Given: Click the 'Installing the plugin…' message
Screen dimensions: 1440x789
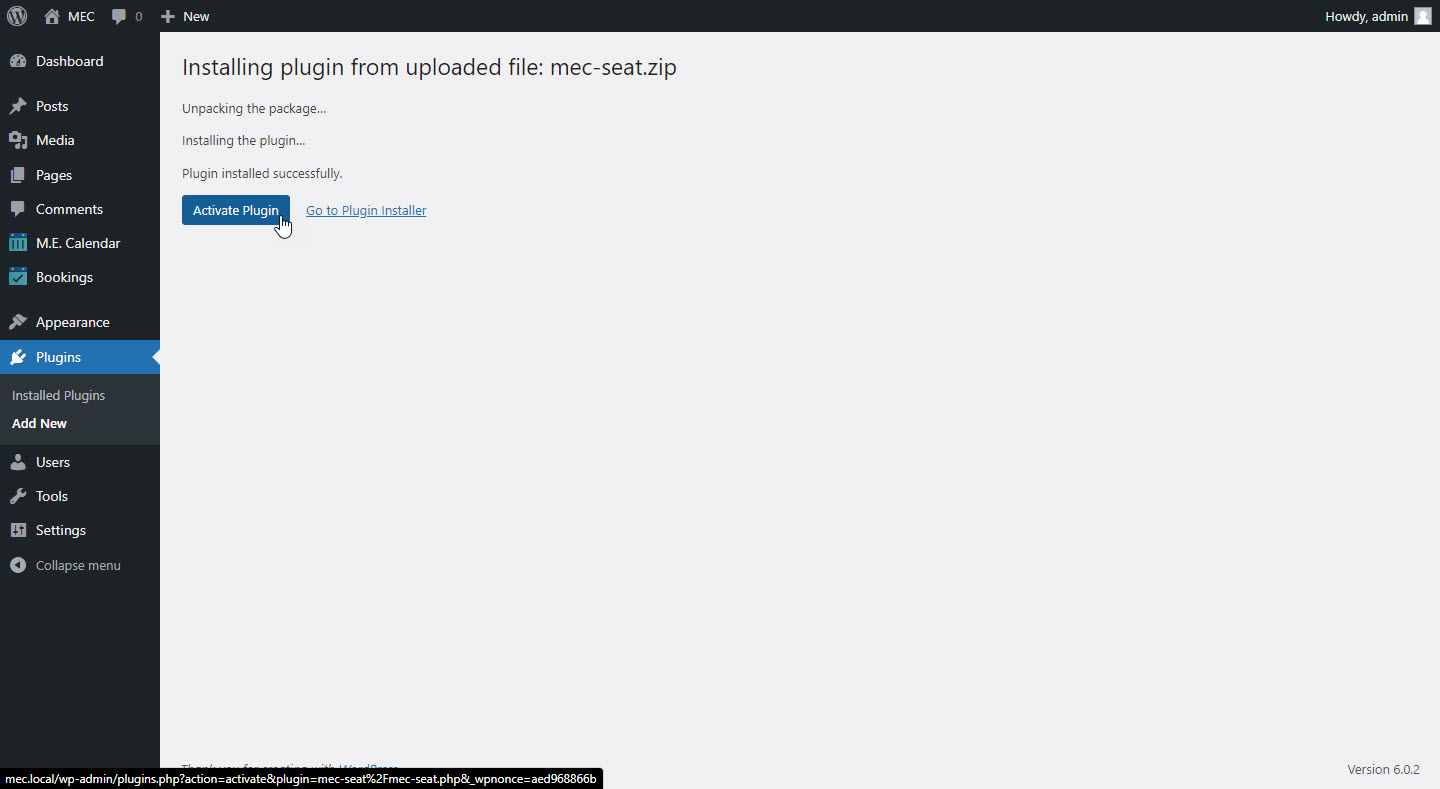Looking at the screenshot, I should tap(243, 141).
